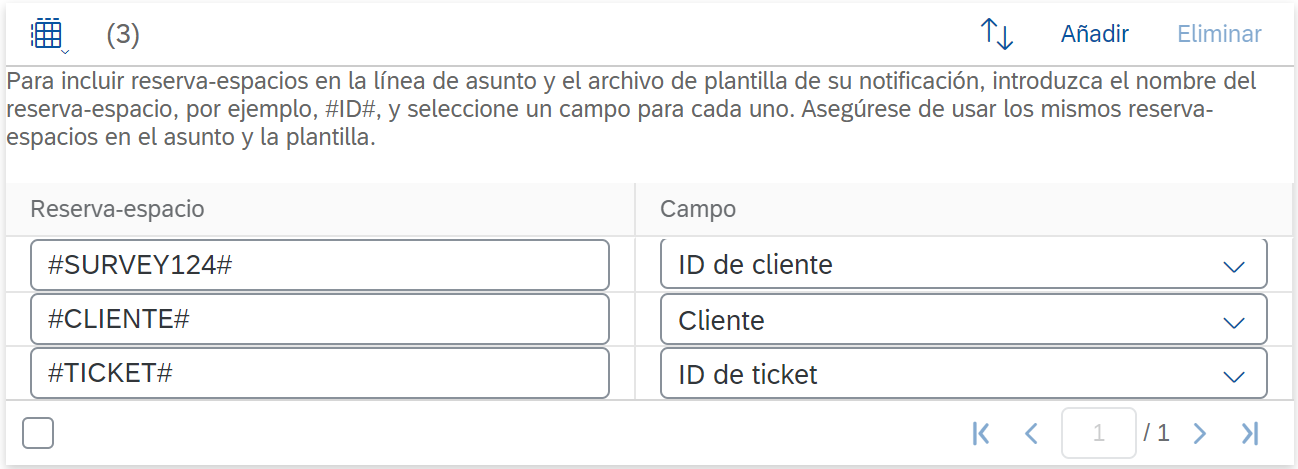The width and height of the screenshot is (1298, 469).
Task: Go to previous page arrow
Action: click(1032, 433)
